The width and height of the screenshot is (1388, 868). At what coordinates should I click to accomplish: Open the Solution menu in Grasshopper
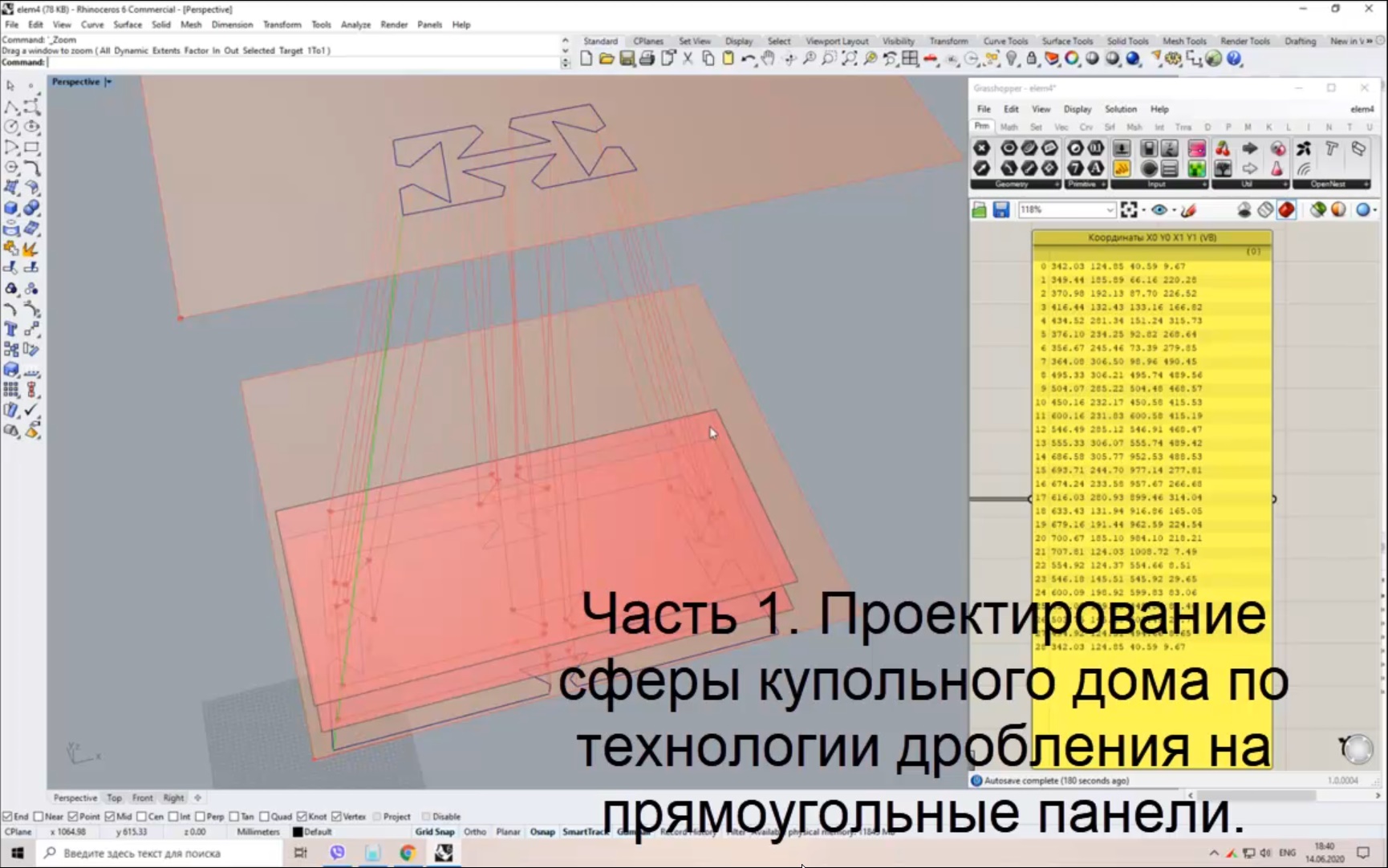click(1120, 109)
